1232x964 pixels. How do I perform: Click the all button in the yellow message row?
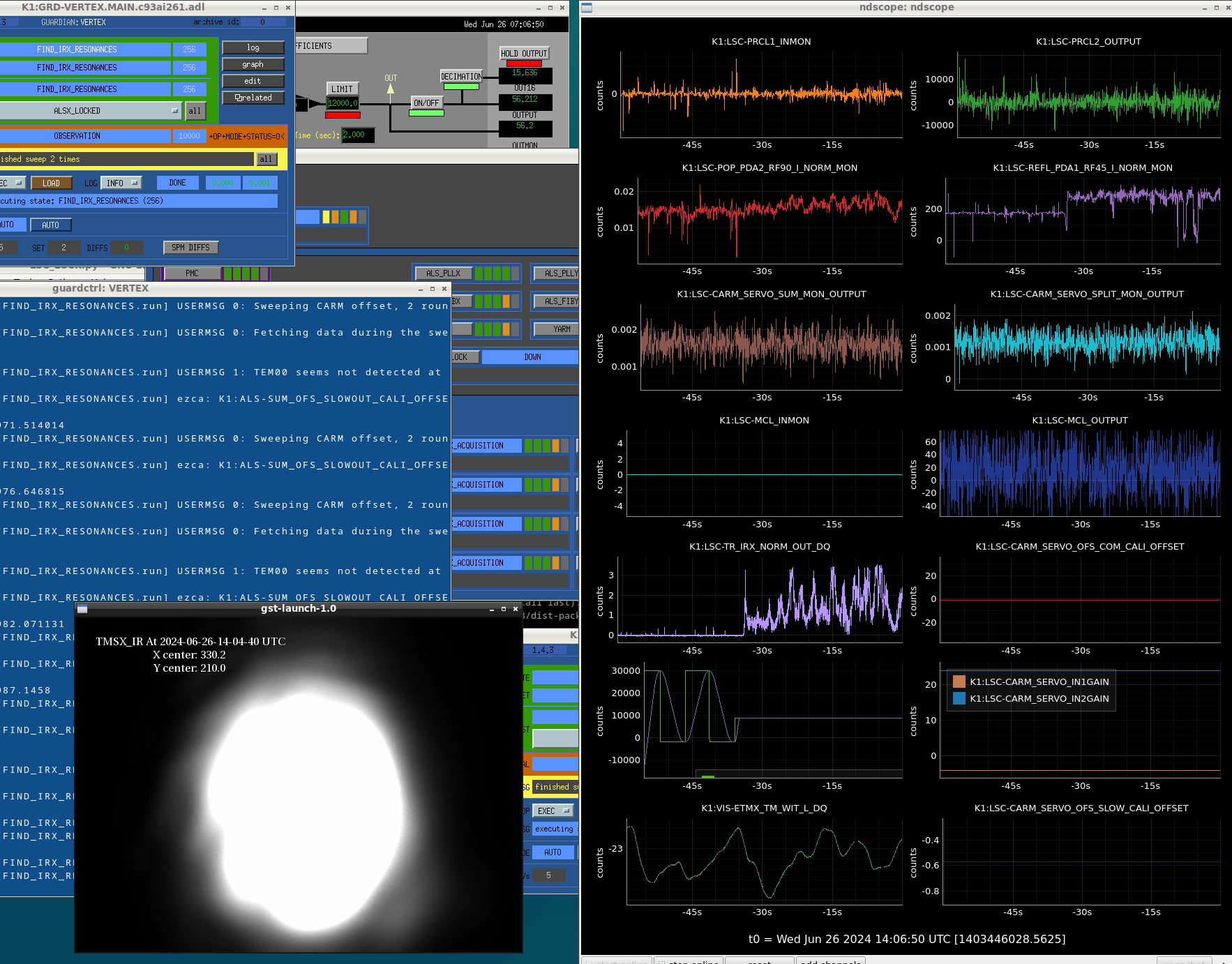tap(266, 159)
